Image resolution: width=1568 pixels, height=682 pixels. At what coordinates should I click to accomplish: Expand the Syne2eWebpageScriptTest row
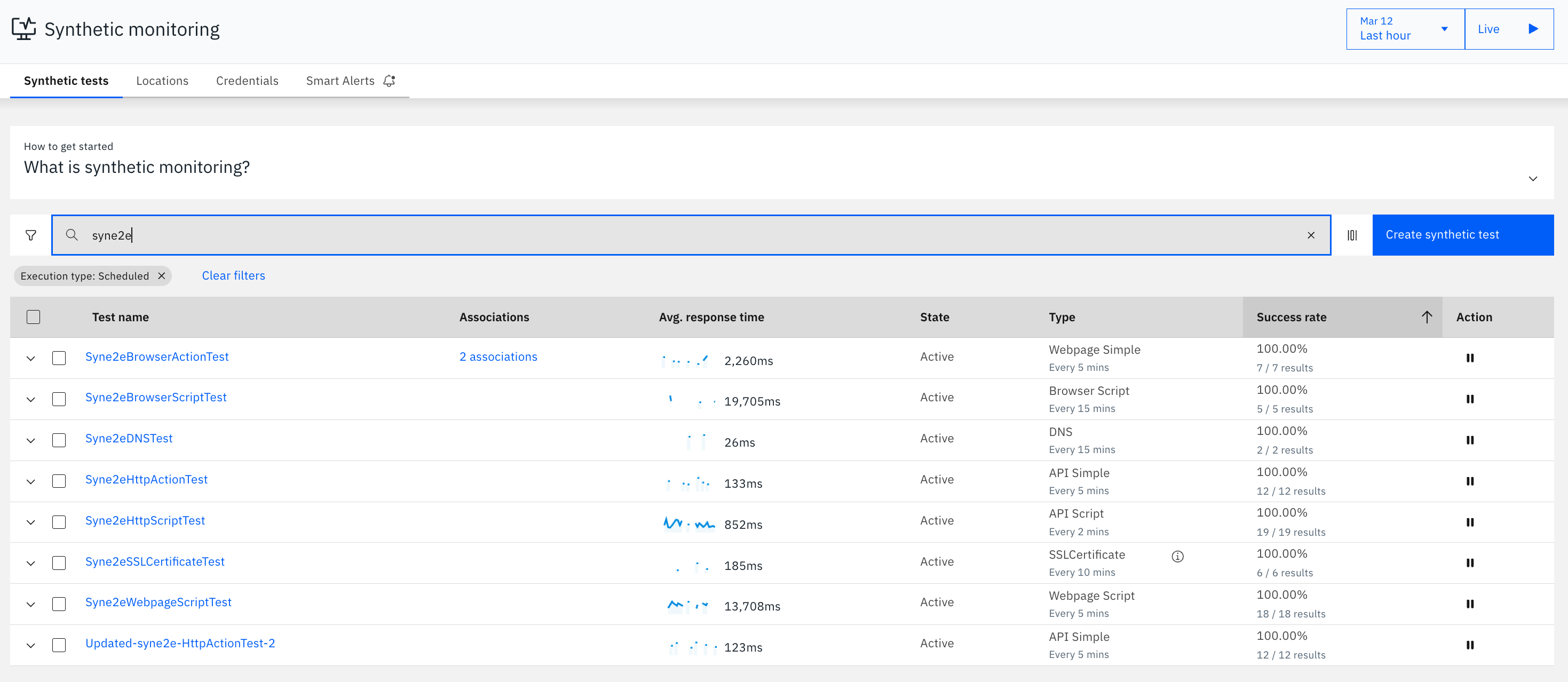point(31,605)
